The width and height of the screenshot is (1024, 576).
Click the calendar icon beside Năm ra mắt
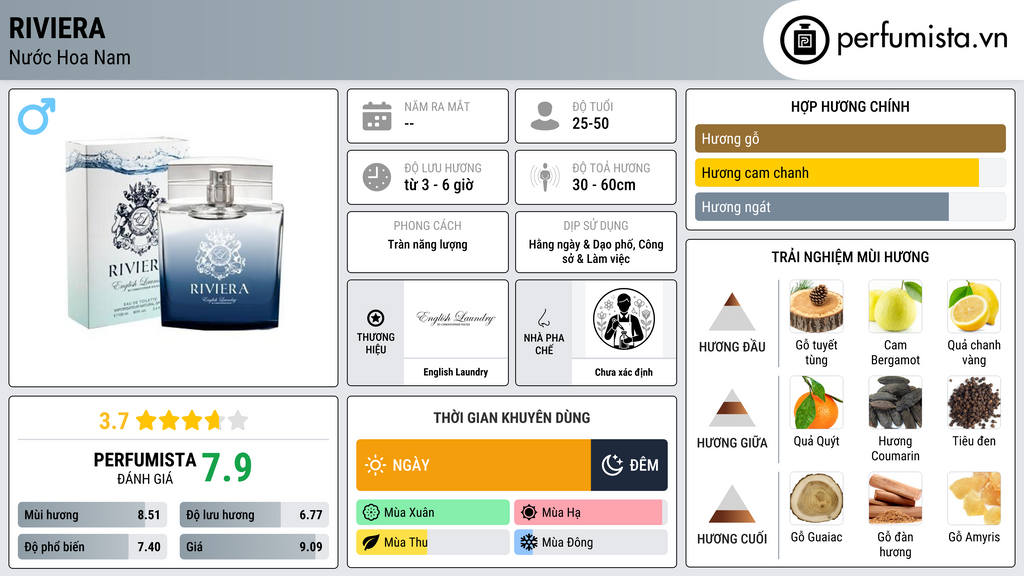click(x=377, y=116)
